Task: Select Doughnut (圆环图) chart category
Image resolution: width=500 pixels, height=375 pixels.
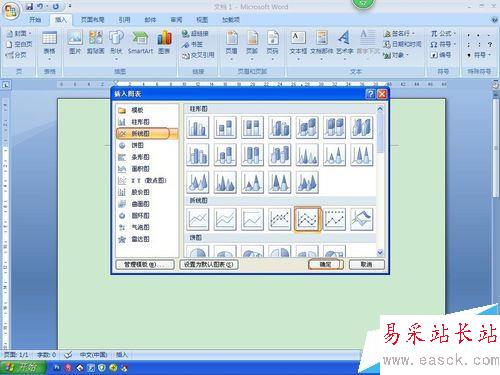Action: pos(147,216)
